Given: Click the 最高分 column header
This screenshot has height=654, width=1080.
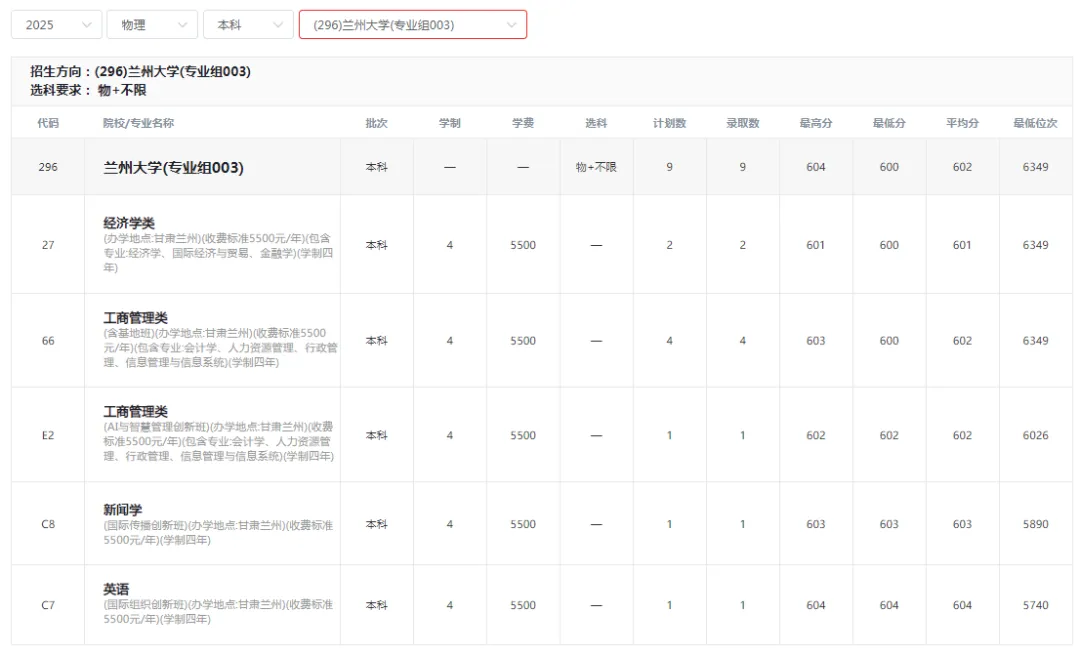Looking at the screenshot, I should [816, 123].
